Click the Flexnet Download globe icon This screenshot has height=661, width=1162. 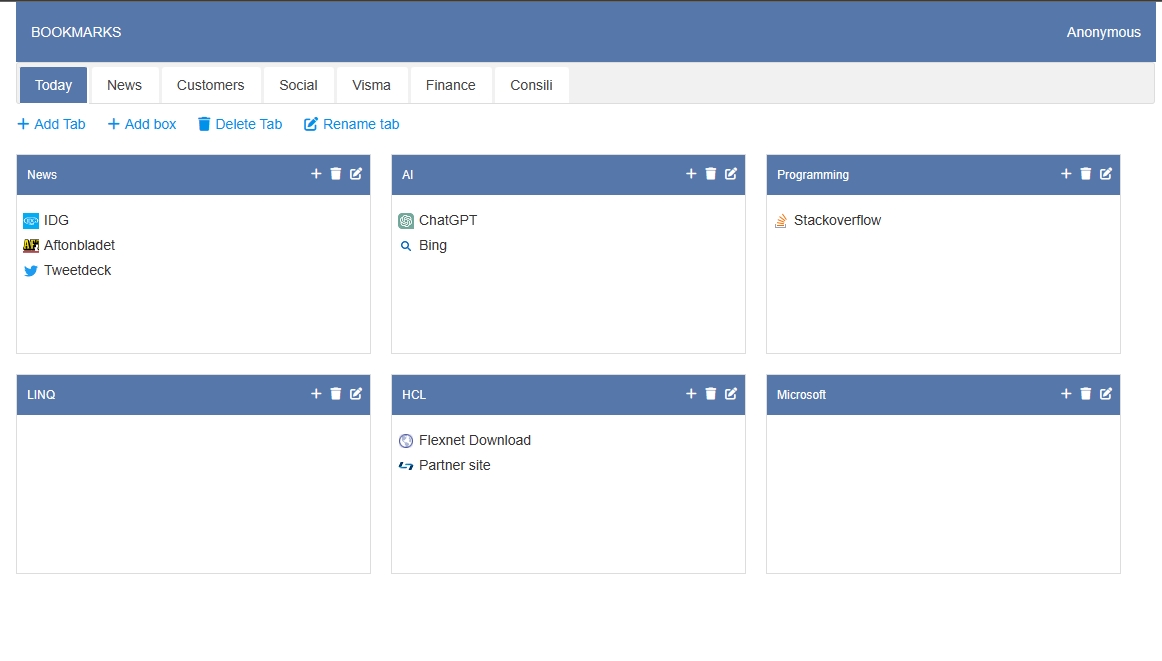[406, 441]
